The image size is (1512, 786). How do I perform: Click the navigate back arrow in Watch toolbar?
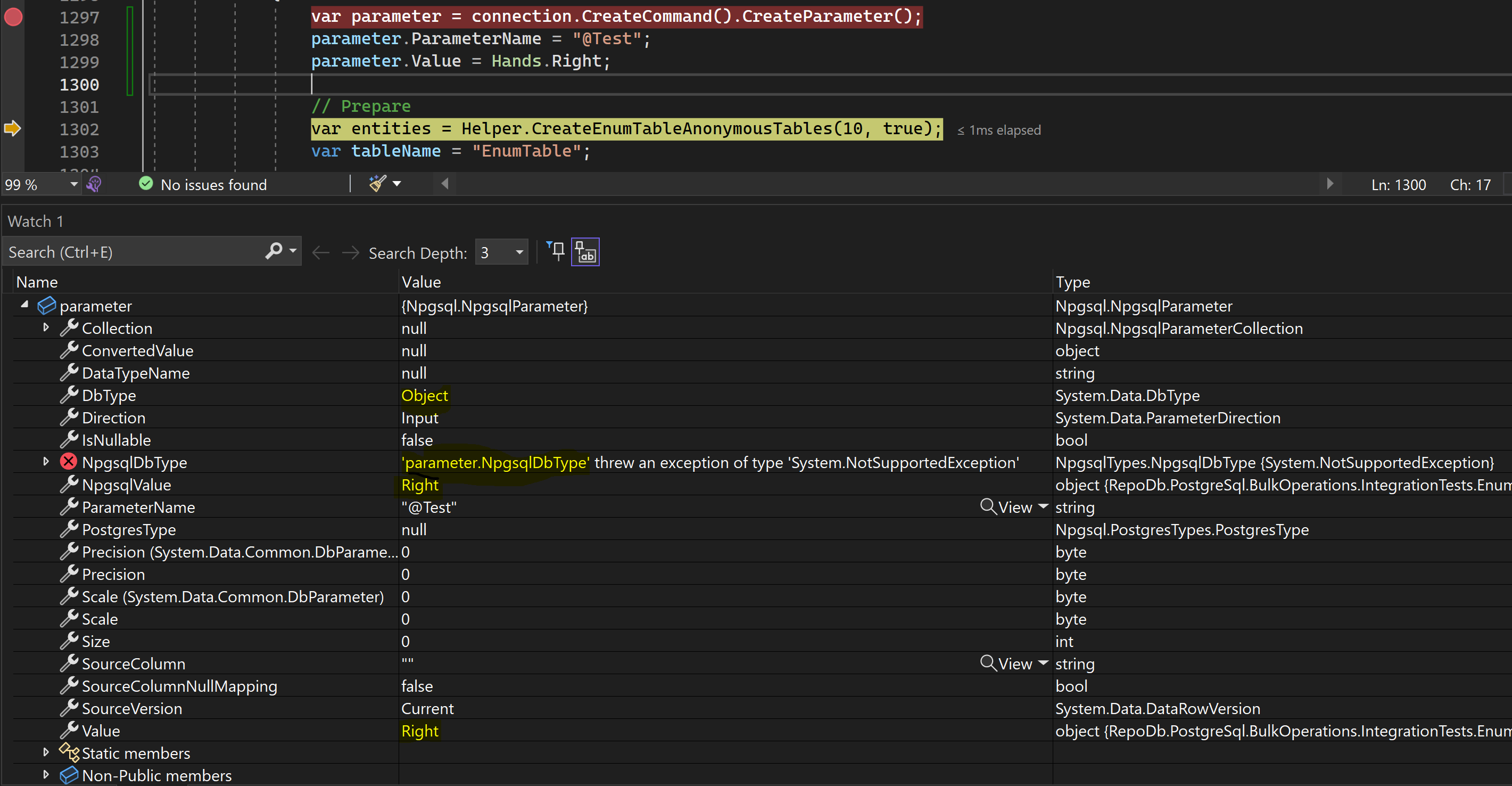click(320, 252)
